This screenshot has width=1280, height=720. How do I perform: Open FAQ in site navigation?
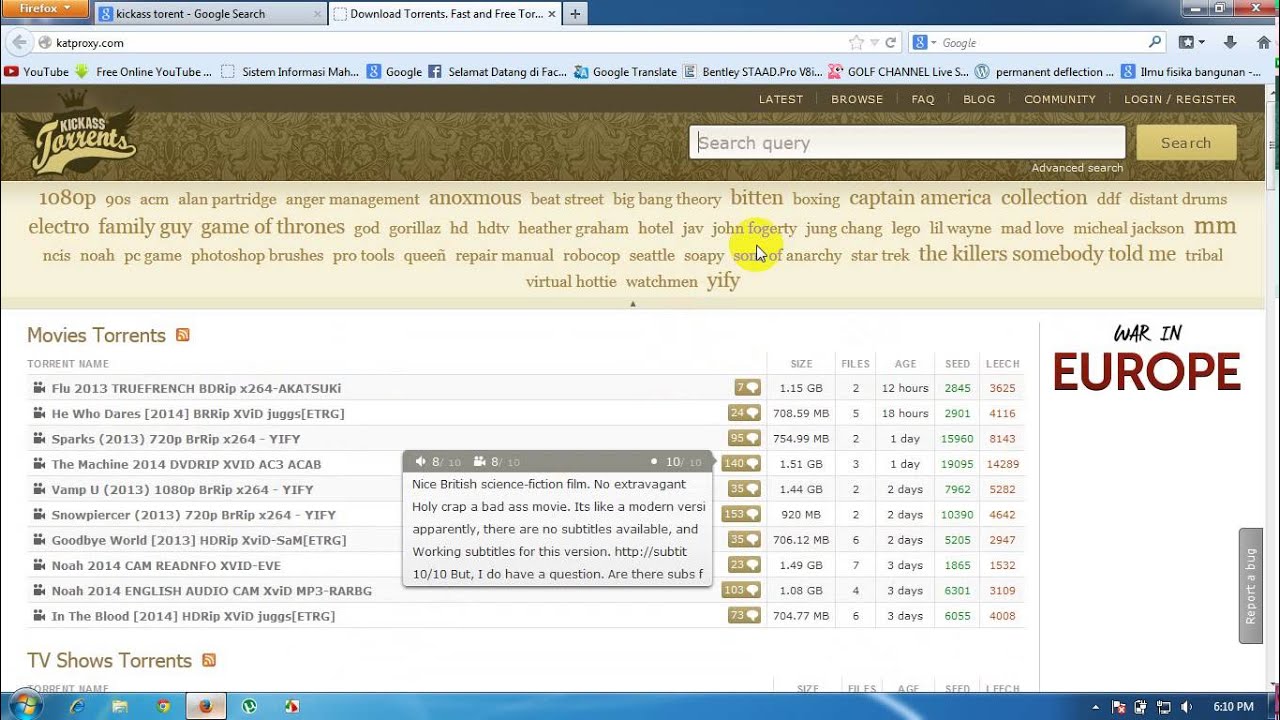click(x=923, y=99)
